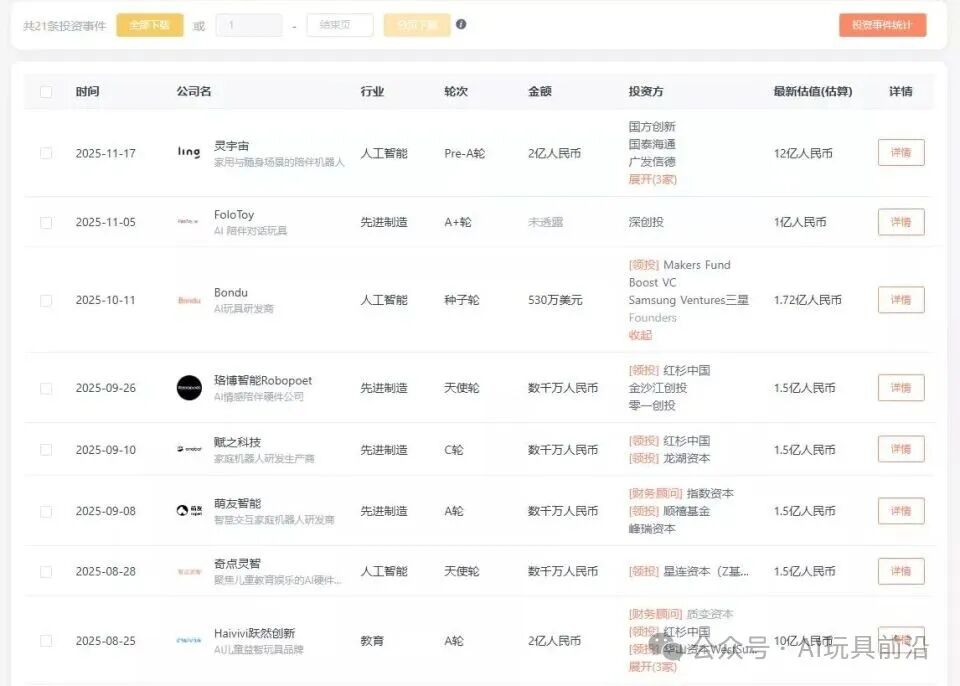The image size is (960, 686).
Task: Click the valuation 12亿人民币
Action: tap(803, 153)
